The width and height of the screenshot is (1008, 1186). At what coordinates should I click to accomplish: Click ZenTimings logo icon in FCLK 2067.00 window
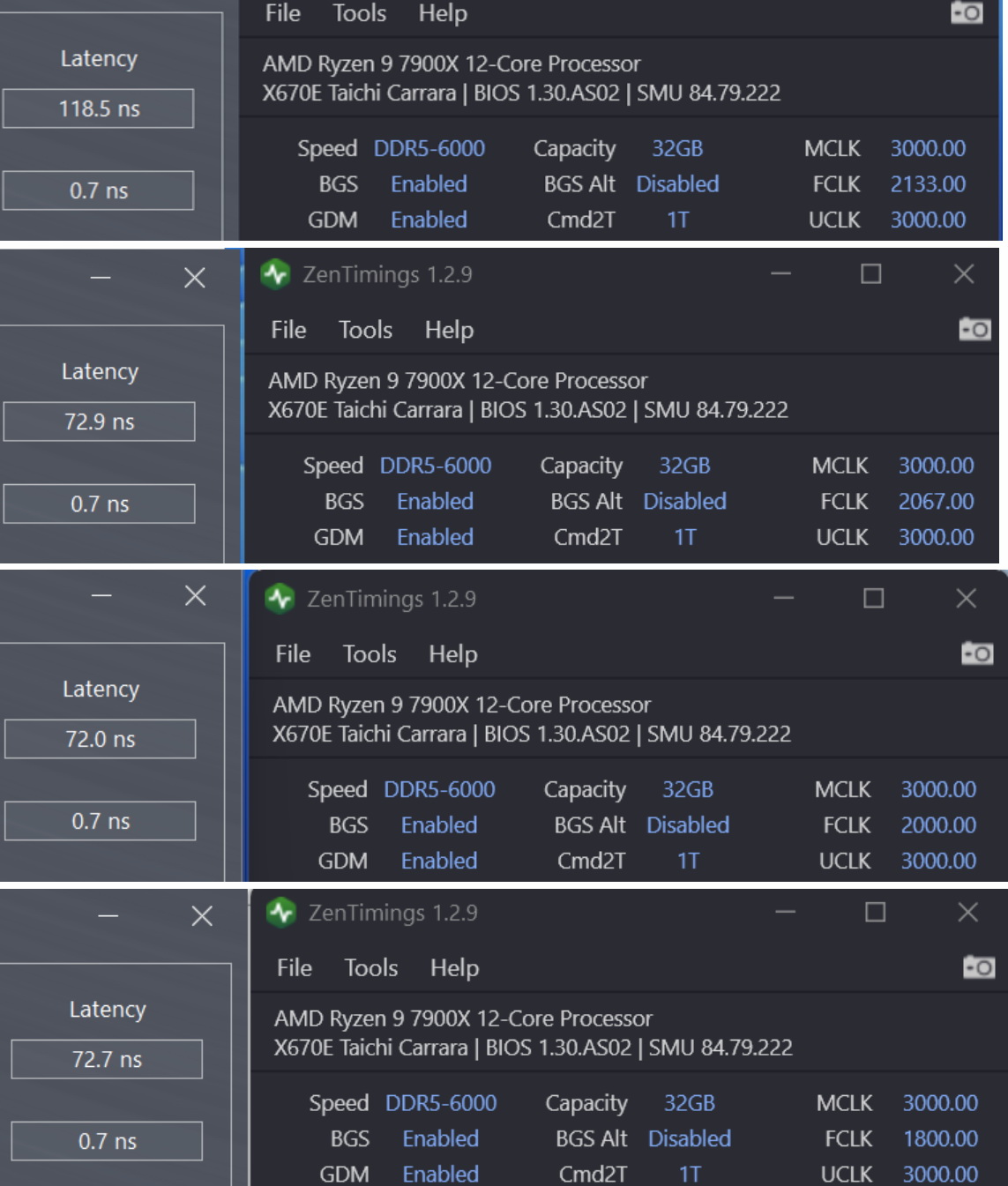(276, 274)
